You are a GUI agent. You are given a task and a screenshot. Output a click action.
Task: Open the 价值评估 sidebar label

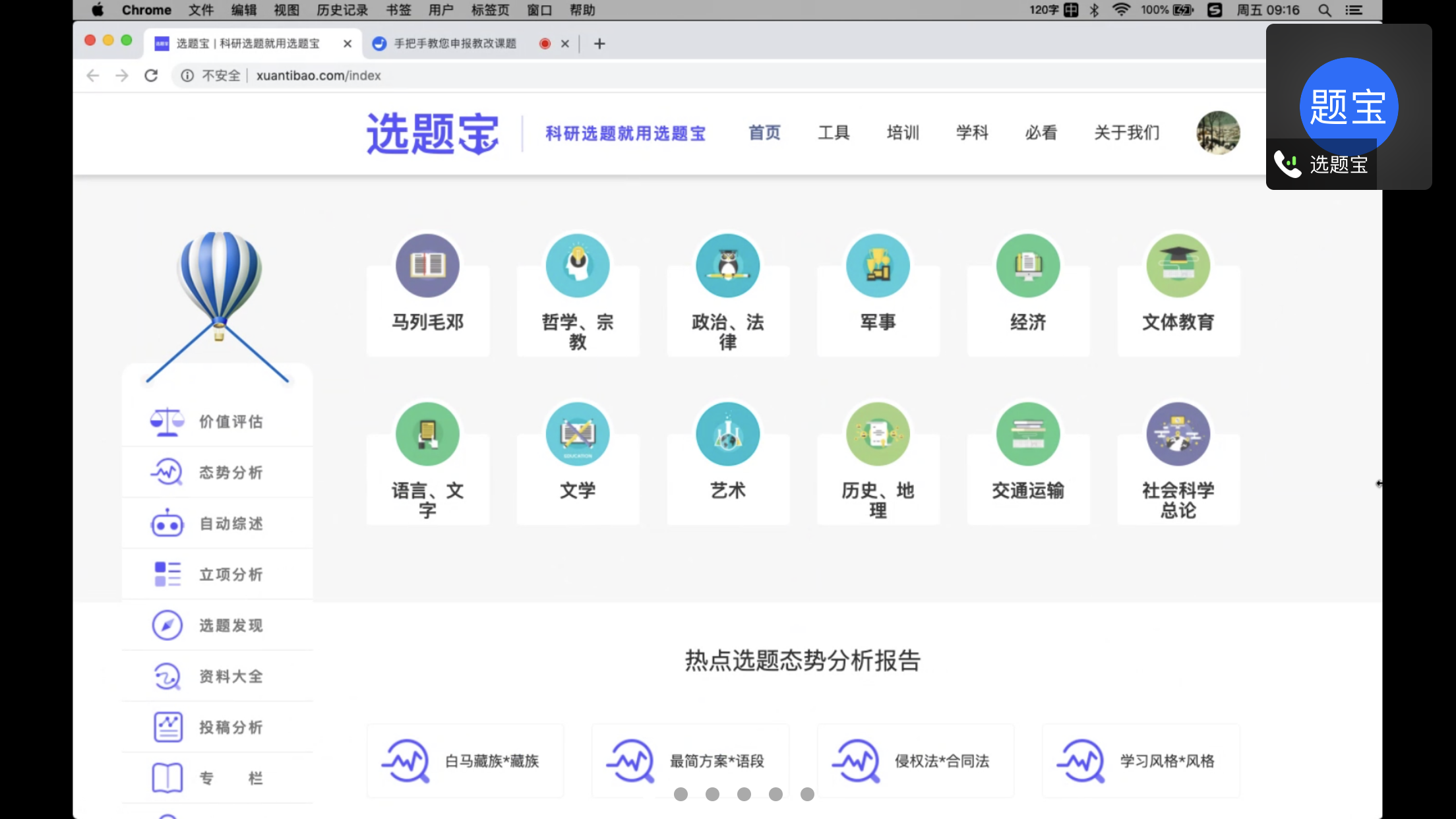[231, 421]
